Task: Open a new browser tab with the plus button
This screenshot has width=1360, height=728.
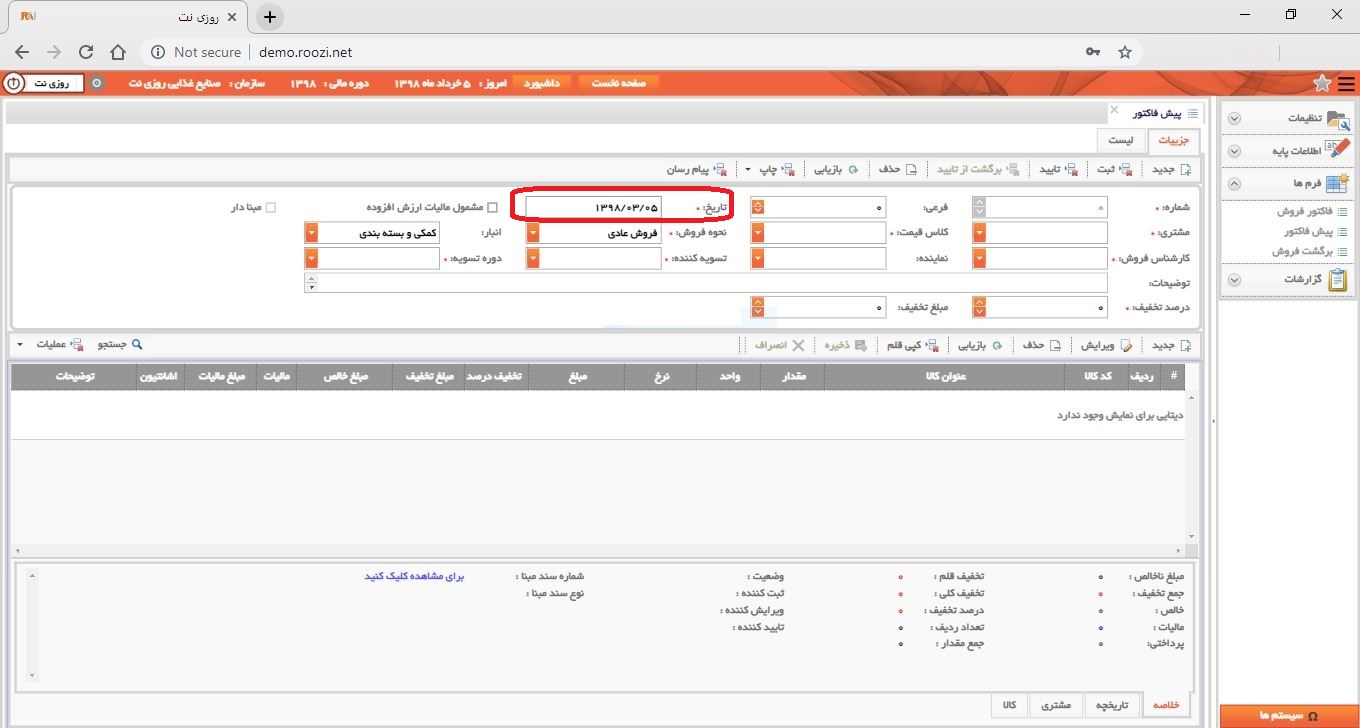Action: pos(269,17)
